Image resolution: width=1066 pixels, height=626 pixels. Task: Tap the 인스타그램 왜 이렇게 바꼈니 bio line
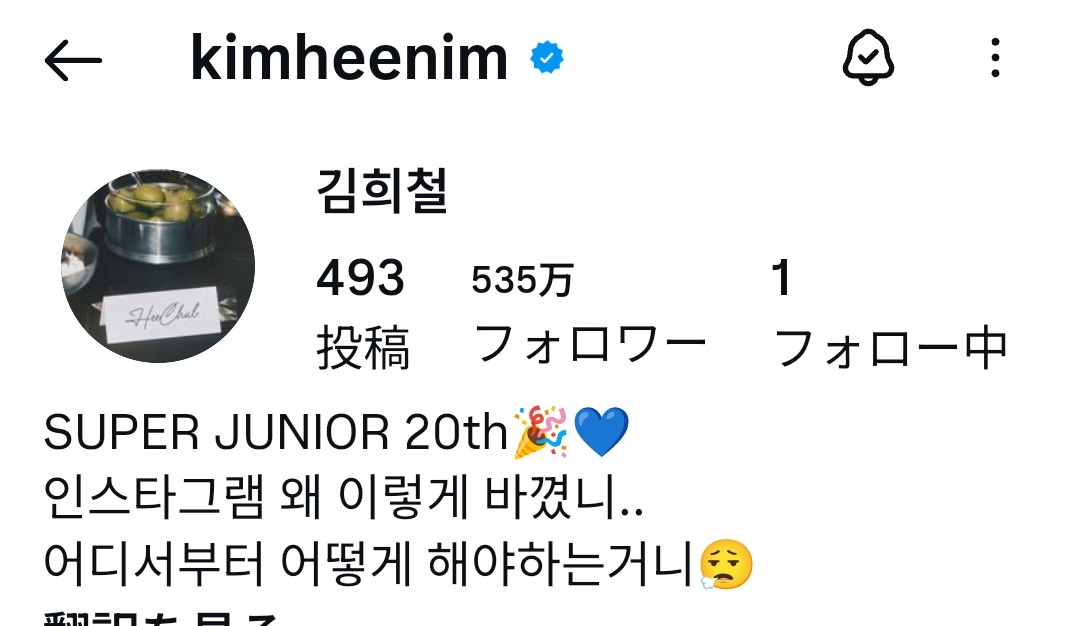[x=343, y=498]
